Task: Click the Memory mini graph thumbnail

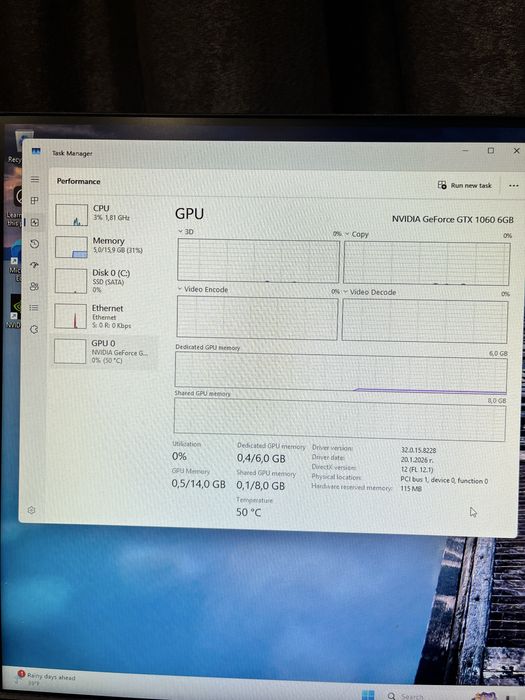Action: click(x=71, y=247)
